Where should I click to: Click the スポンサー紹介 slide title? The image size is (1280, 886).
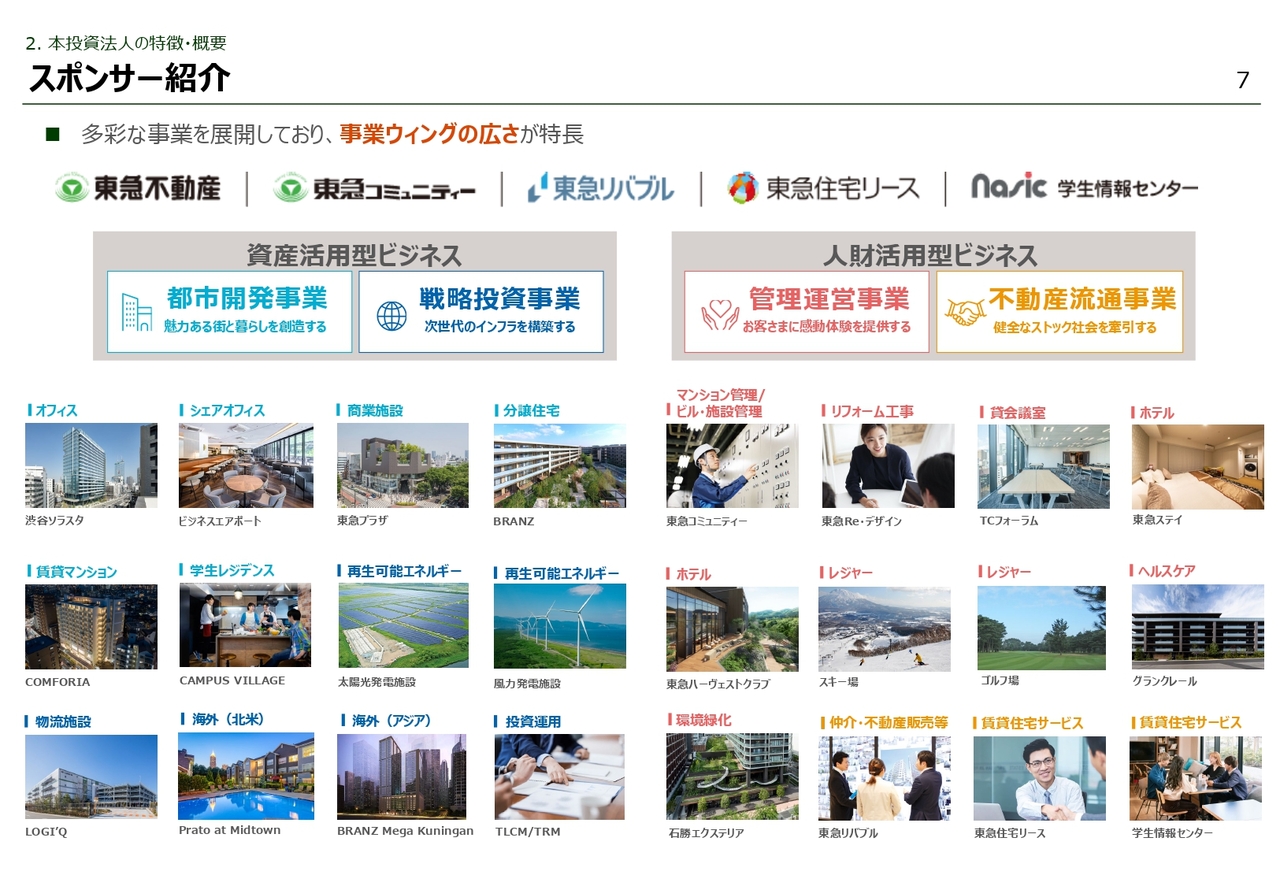point(129,77)
